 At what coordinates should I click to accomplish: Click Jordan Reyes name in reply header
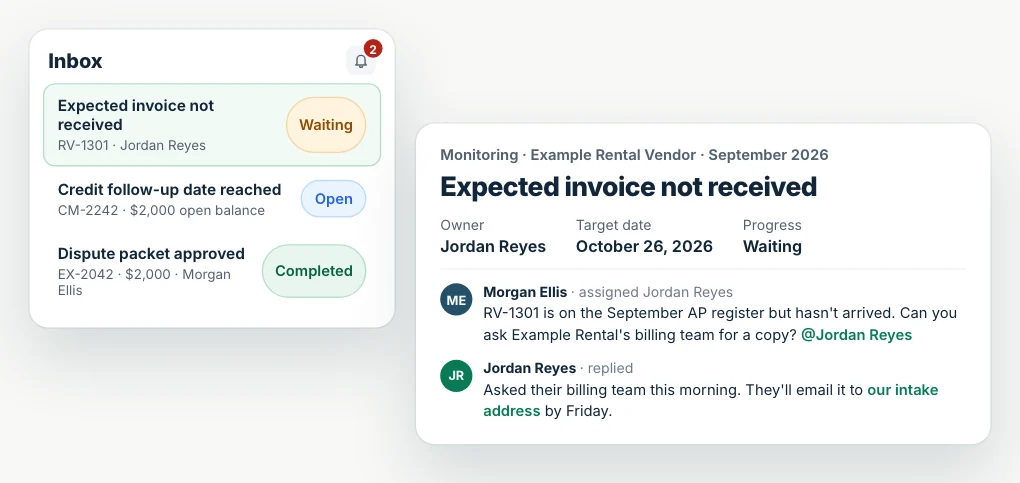click(x=530, y=368)
